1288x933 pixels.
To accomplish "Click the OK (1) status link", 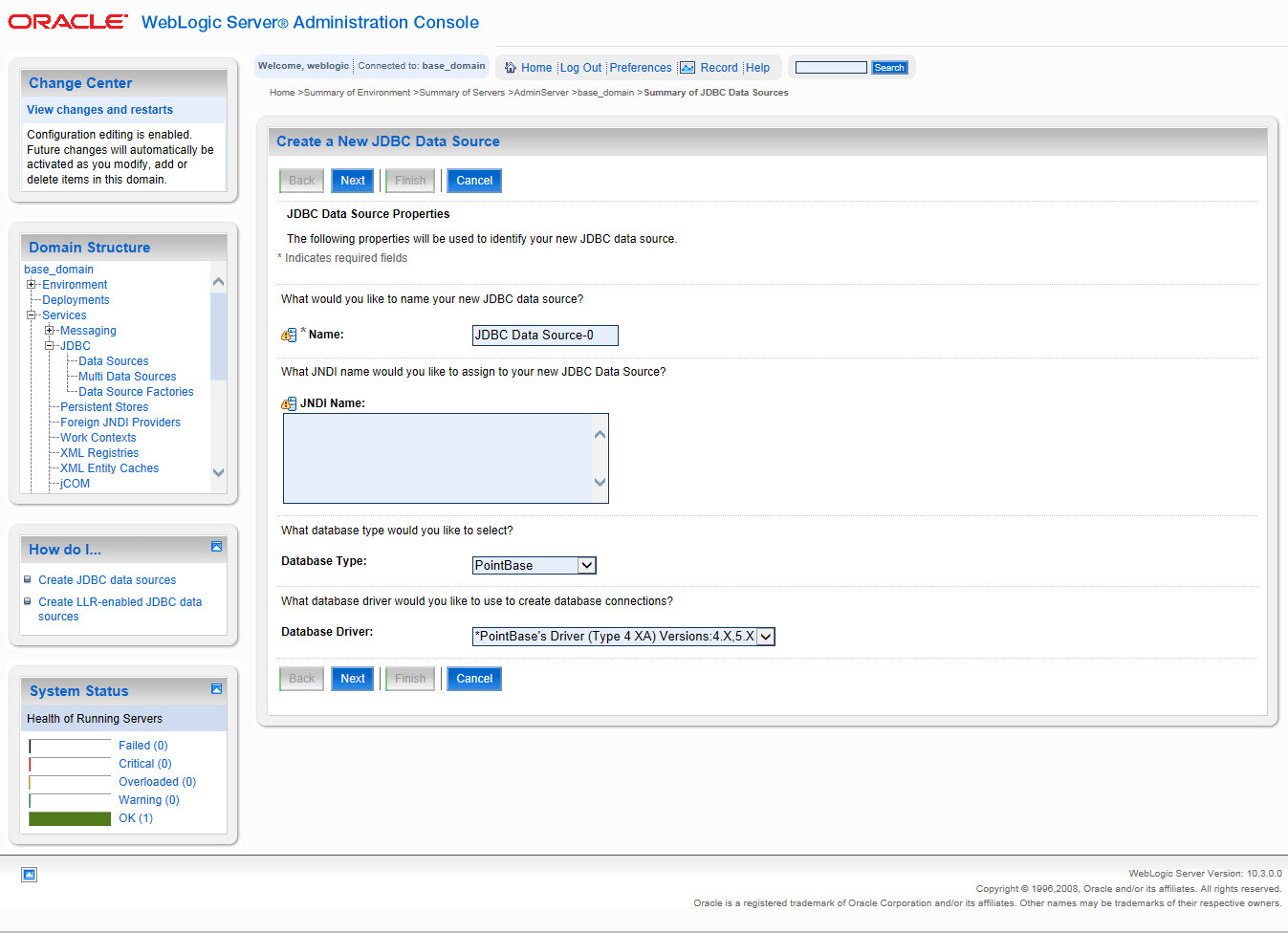I will [136, 818].
